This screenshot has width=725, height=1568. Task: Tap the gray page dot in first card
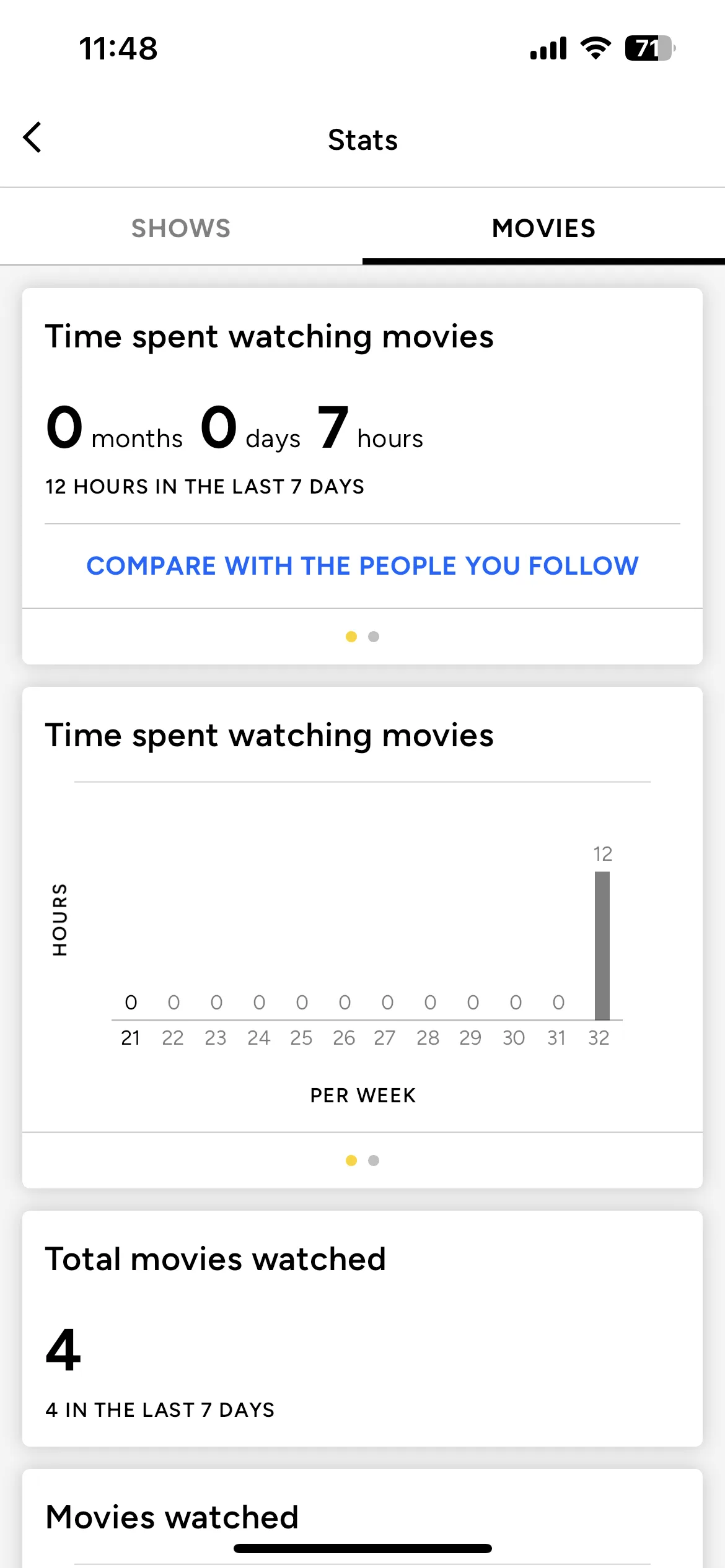(374, 637)
